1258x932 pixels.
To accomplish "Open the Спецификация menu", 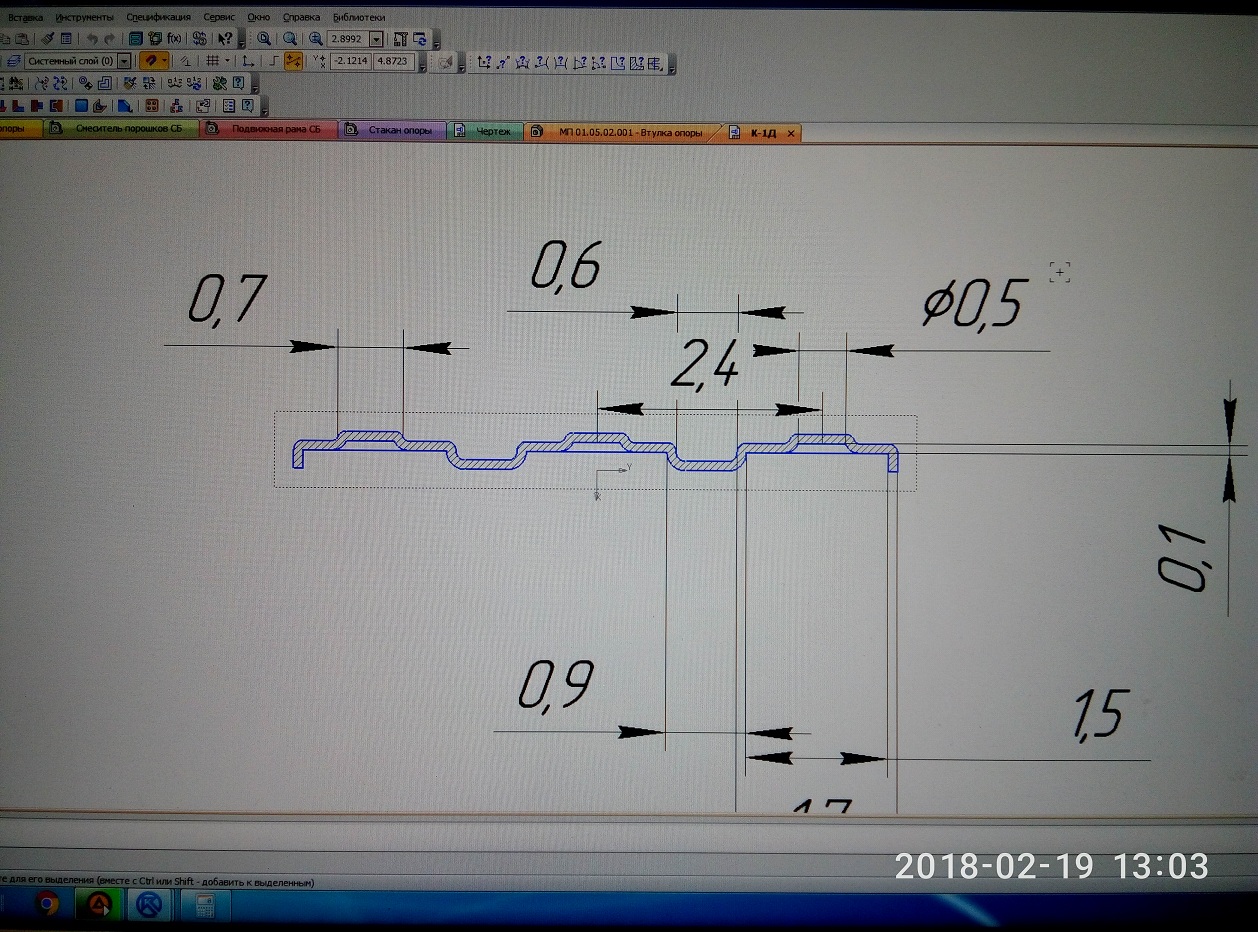I will tap(158, 17).
